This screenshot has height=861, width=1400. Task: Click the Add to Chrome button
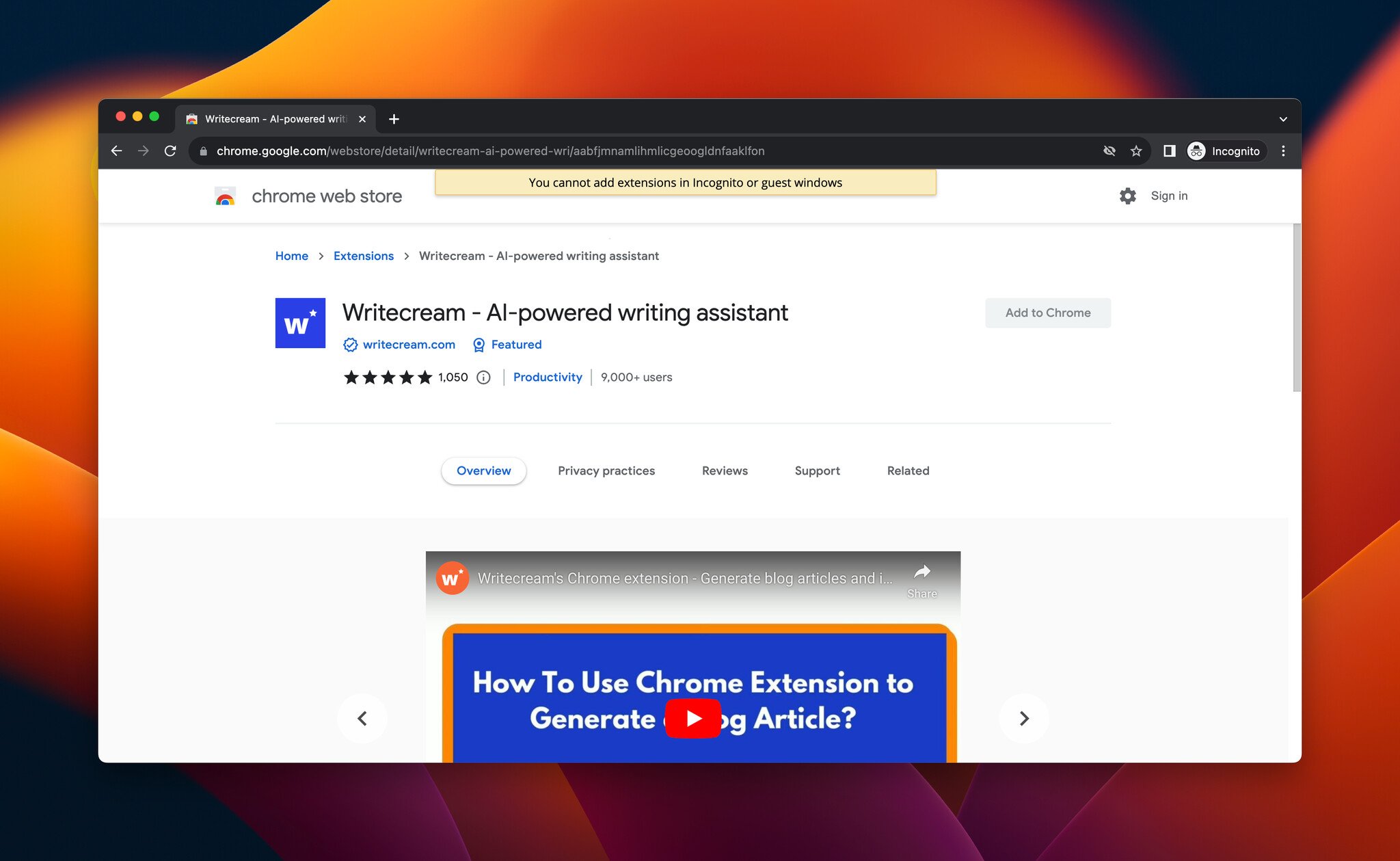click(x=1048, y=312)
